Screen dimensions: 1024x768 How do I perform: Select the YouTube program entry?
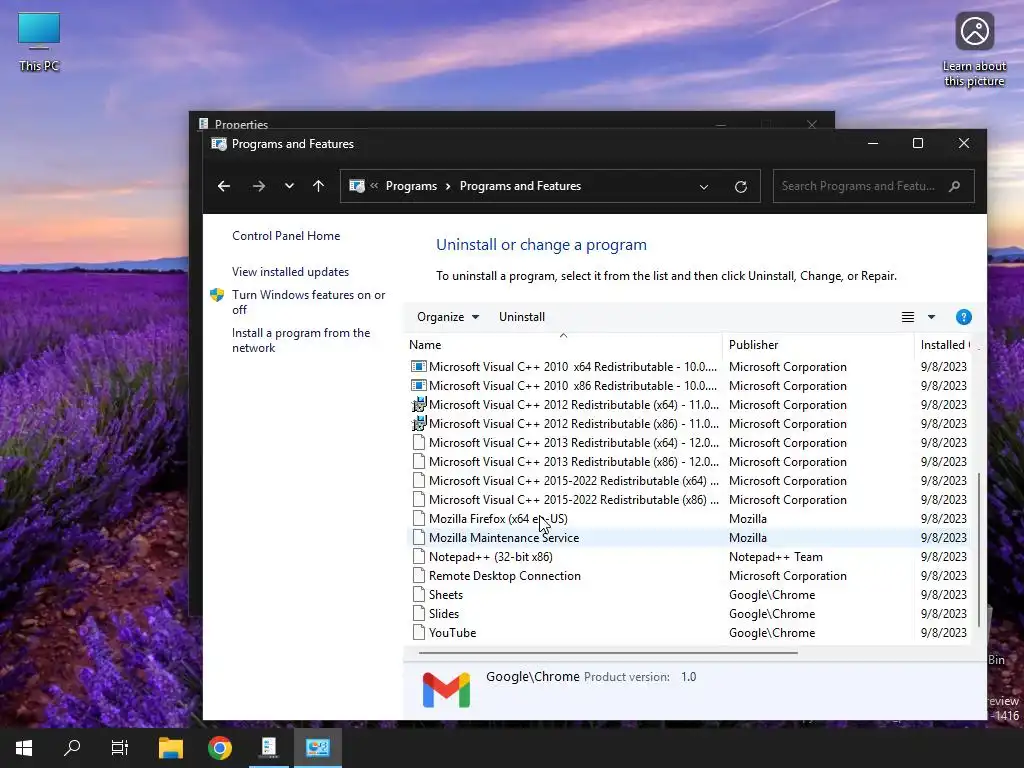coord(688,632)
